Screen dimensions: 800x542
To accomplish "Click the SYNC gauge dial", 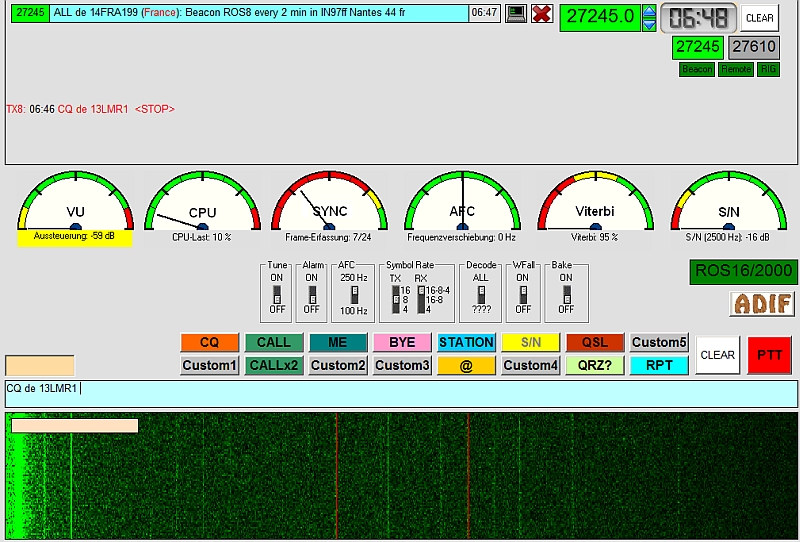I will tap(329, 203).
